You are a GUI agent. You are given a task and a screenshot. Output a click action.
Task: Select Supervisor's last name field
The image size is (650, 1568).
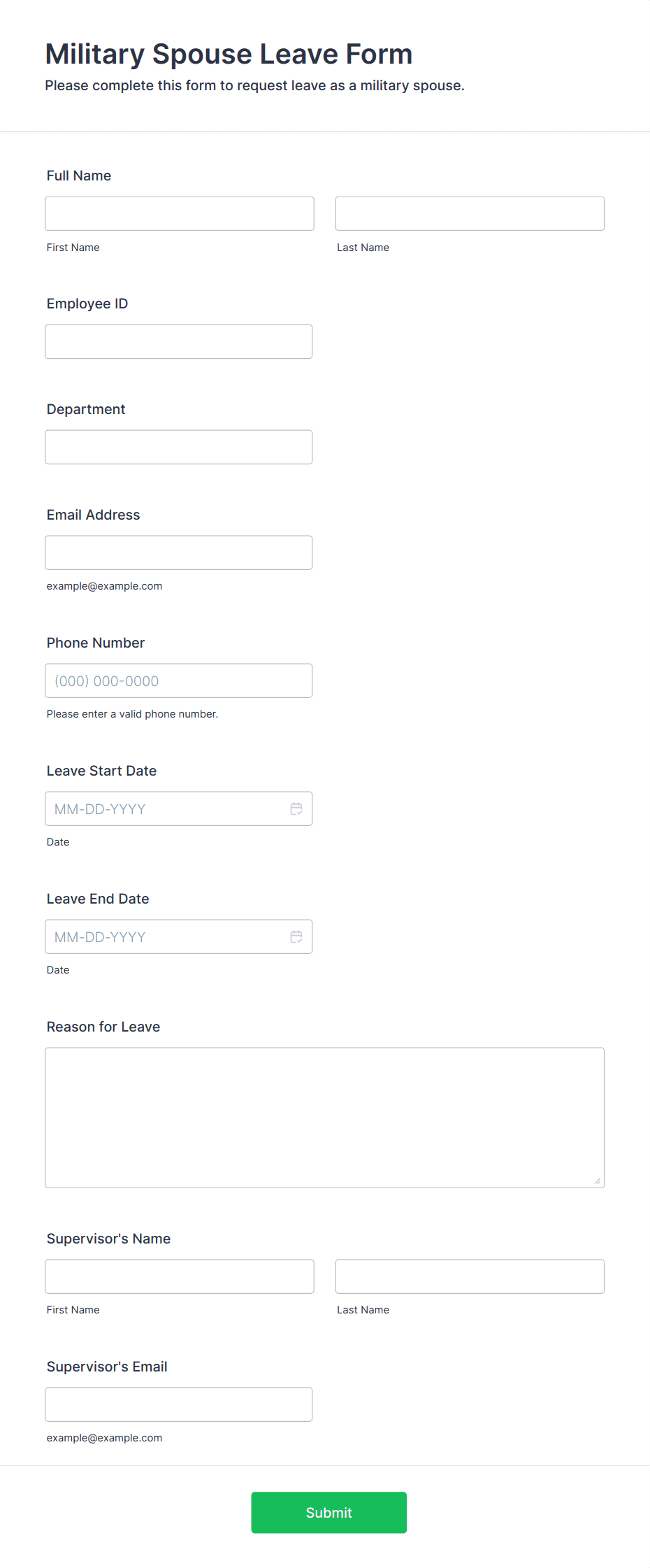click(470, 1276)
